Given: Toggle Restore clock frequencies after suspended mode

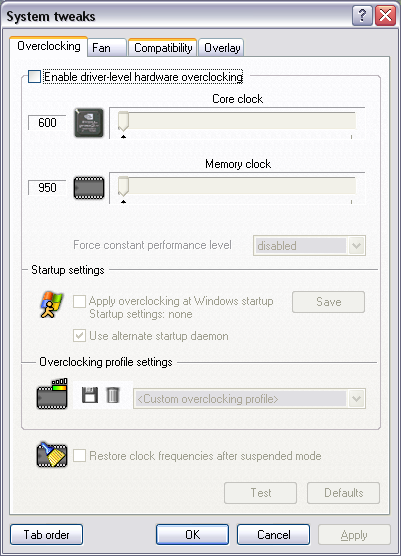Looking at the screenshot, I should pos(79,455).
